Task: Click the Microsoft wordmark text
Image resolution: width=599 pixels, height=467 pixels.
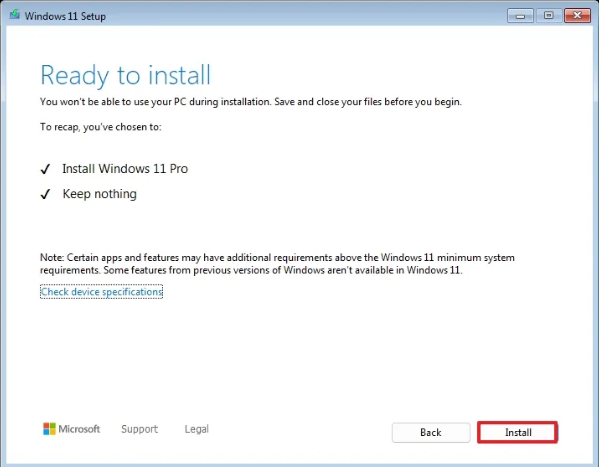Action: [79, 429]
